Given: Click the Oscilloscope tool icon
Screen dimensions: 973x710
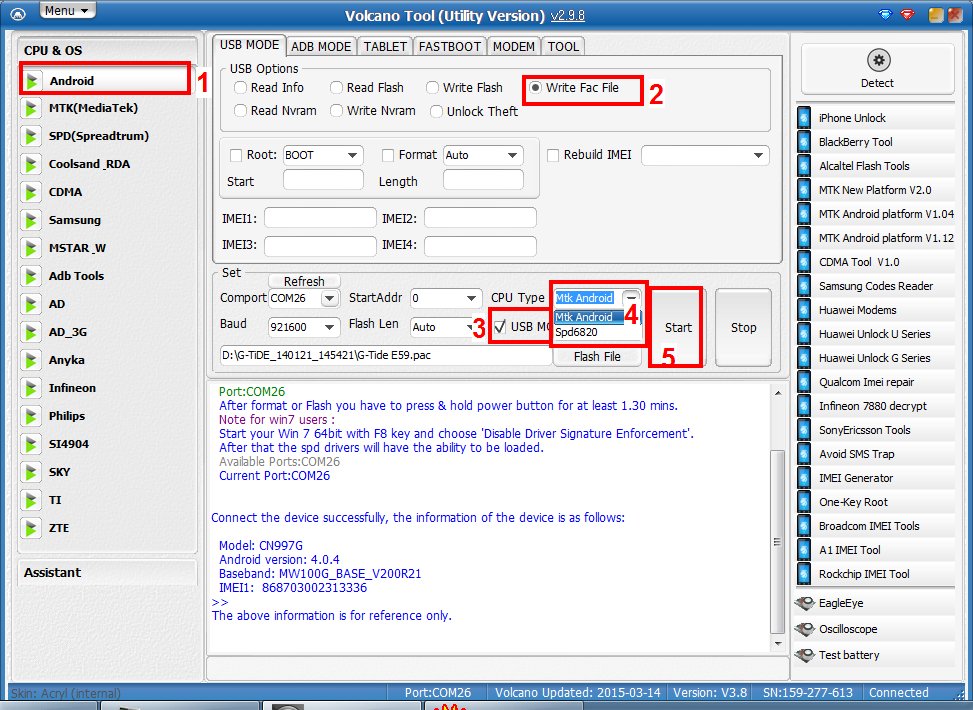Looking at the screenshot, I should click(x=805, y=629).
